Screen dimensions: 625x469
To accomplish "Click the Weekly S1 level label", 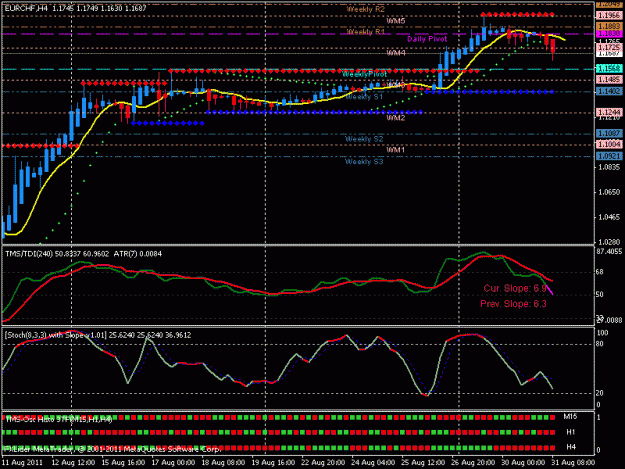I will point(364,97).
